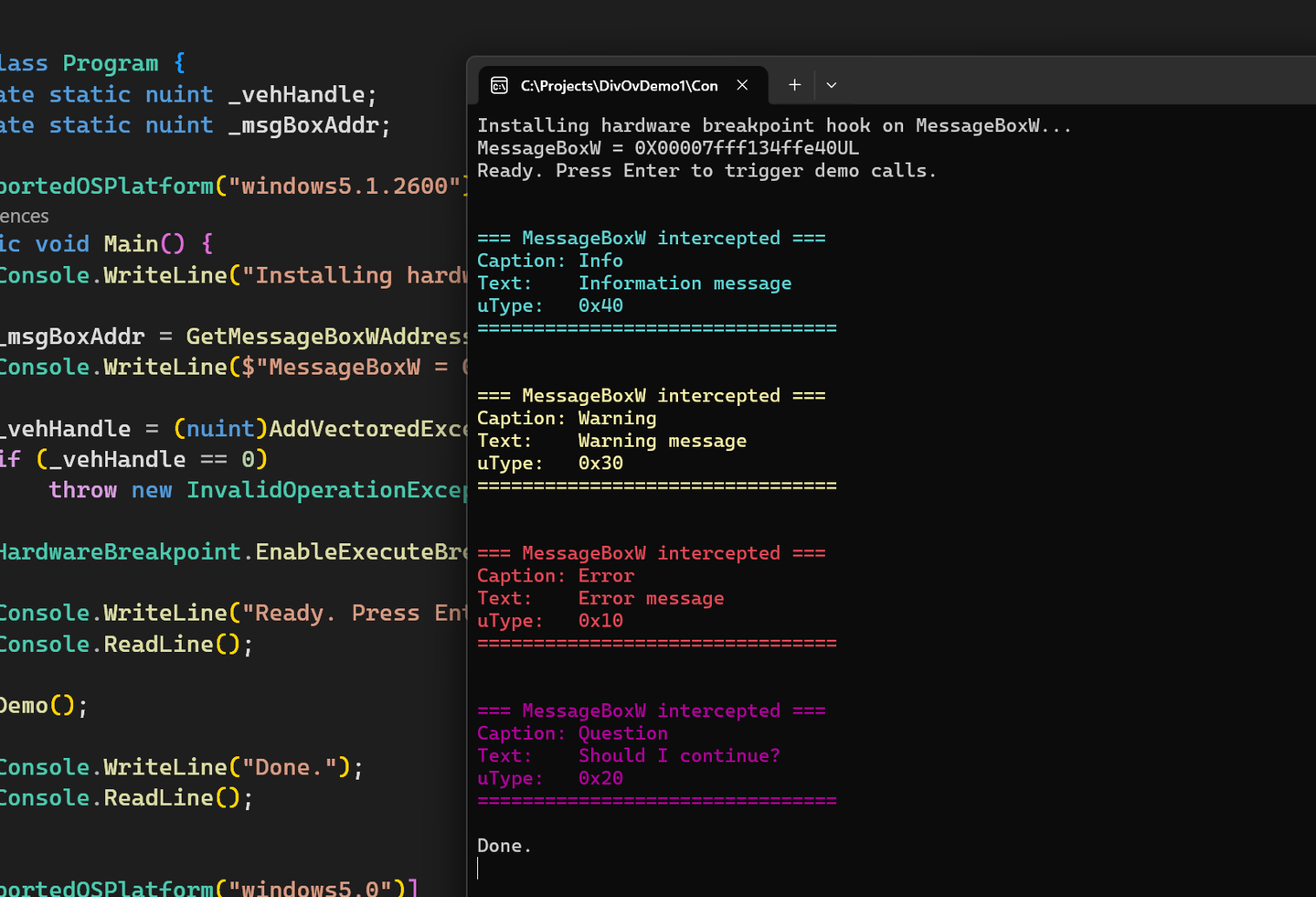Click the red "Error message" terminal text
1316x897 pixels.
coord(651,598)
